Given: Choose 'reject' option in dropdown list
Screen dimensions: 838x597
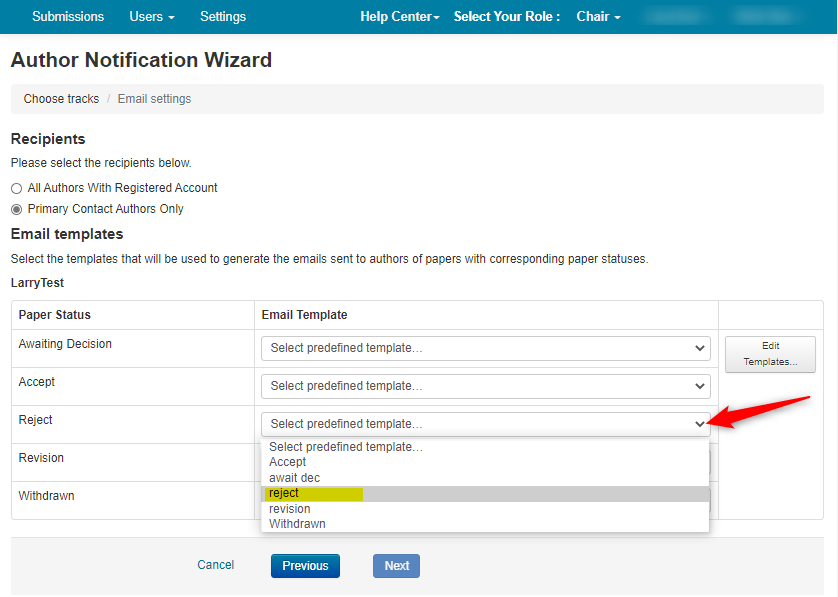Looking at the screenshot, I should point(284,493).
